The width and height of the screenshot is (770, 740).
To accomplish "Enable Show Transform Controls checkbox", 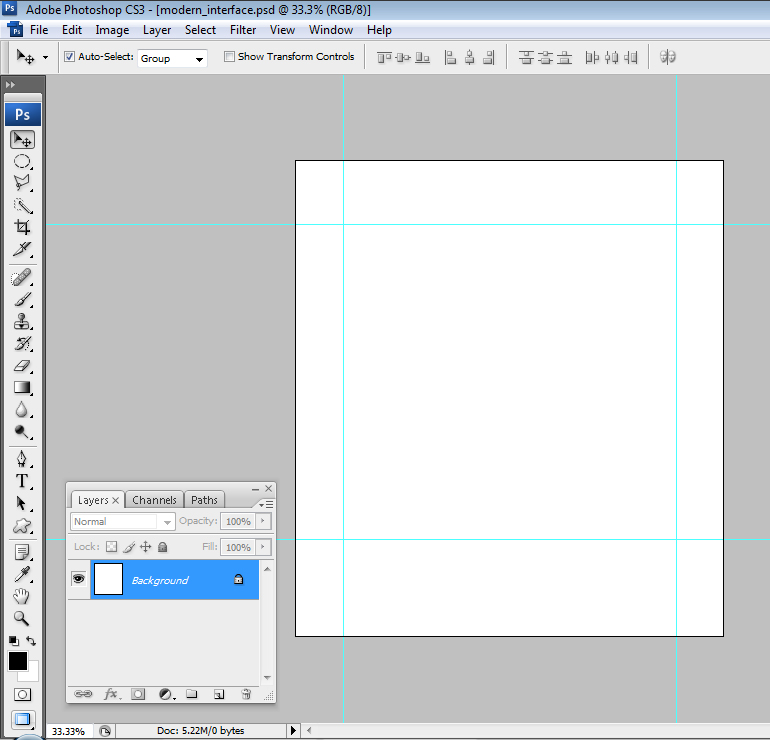I will [229, 56].
